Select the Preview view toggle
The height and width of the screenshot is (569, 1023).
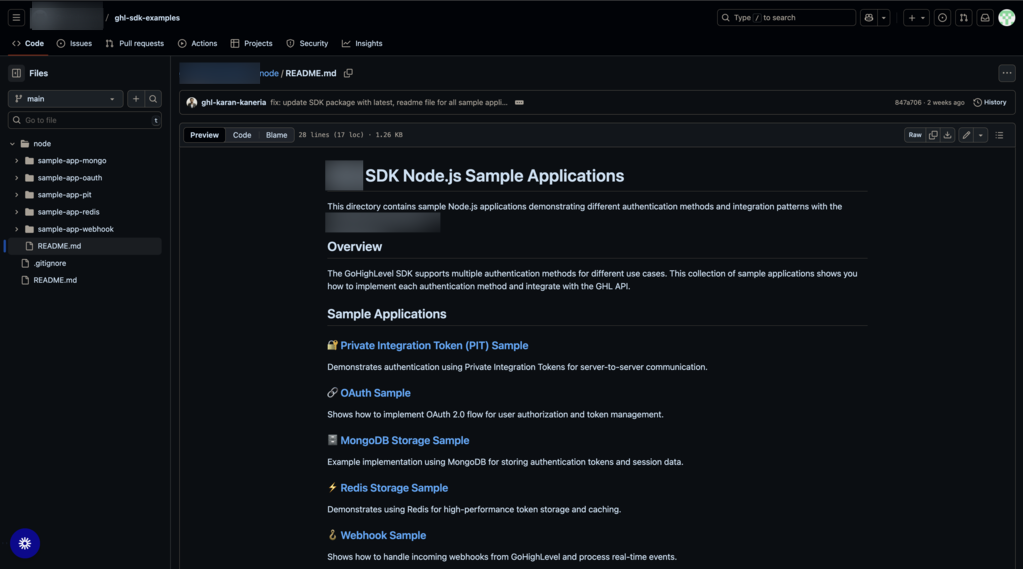[x=204, y=135]
